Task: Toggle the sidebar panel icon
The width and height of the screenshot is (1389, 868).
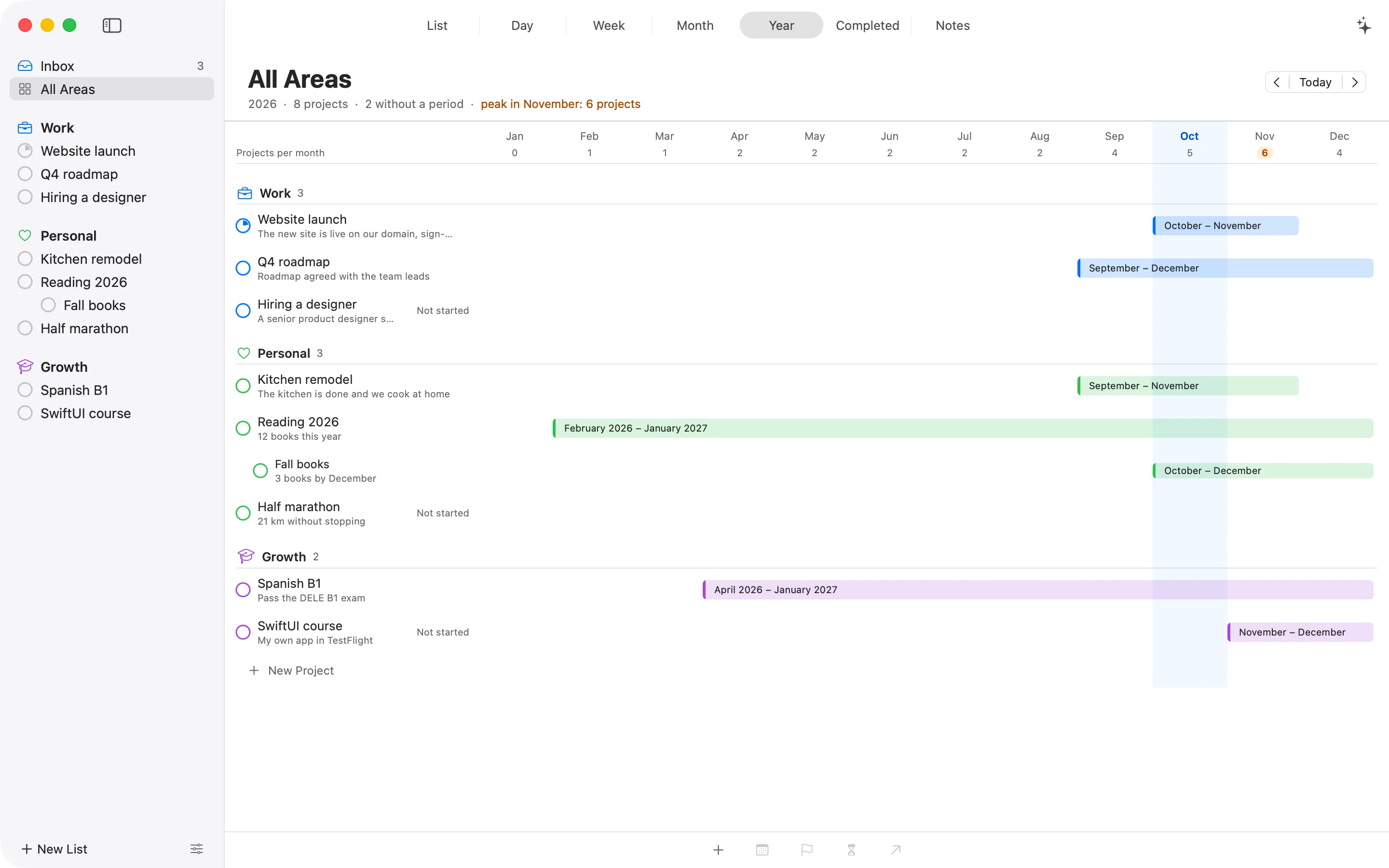Action: (112, 25)
